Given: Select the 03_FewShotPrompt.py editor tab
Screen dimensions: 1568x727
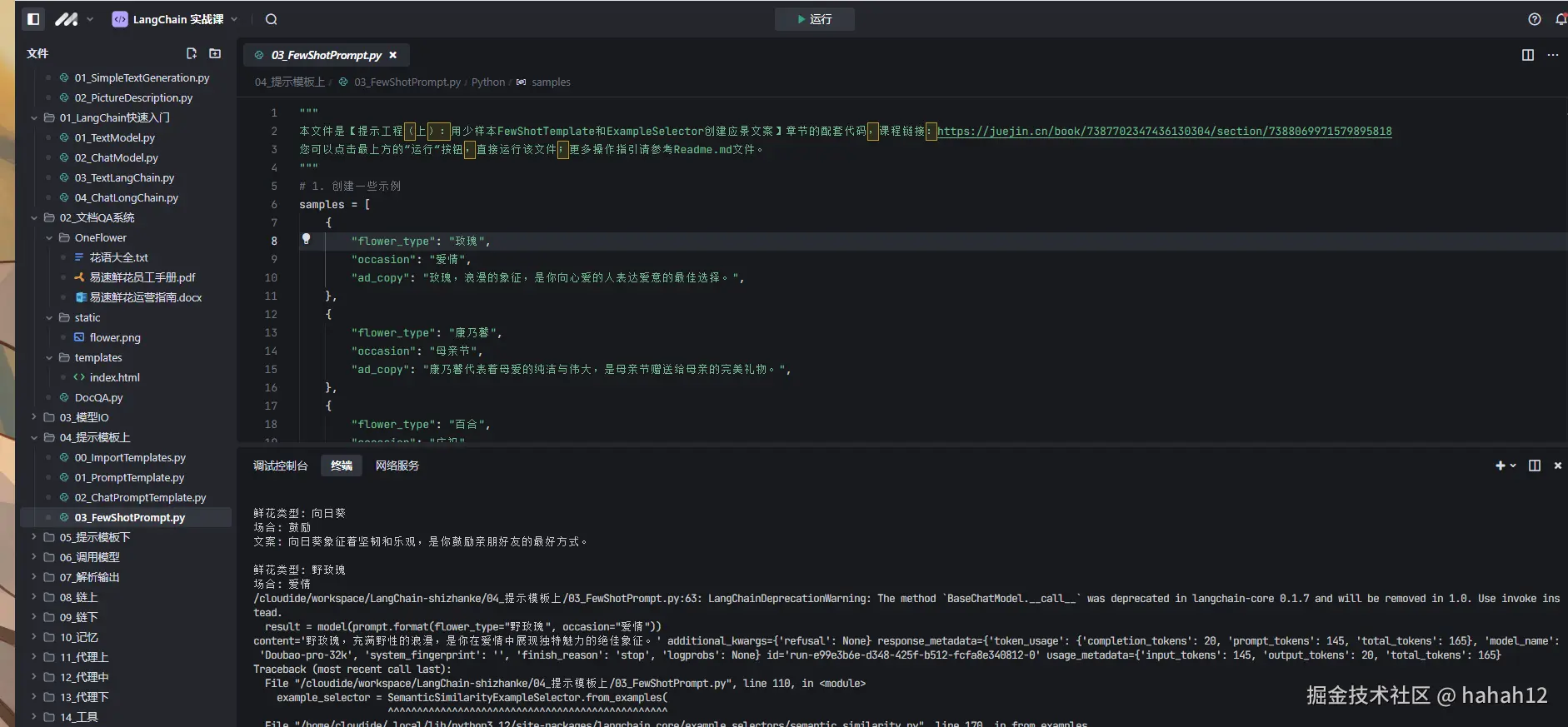Looking at the screenshot, I should pos(326,55).
